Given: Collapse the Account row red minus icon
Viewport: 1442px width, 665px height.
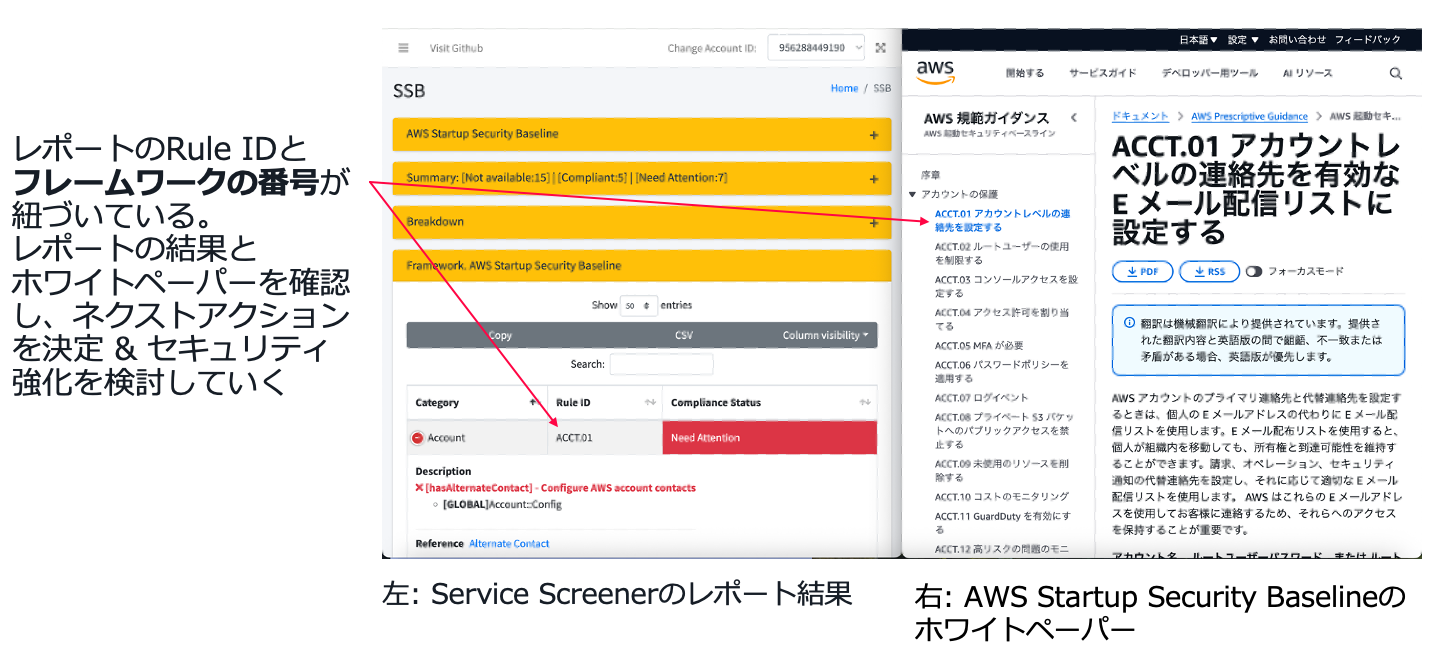Looking at the screenshot, I should pos(417,438).
